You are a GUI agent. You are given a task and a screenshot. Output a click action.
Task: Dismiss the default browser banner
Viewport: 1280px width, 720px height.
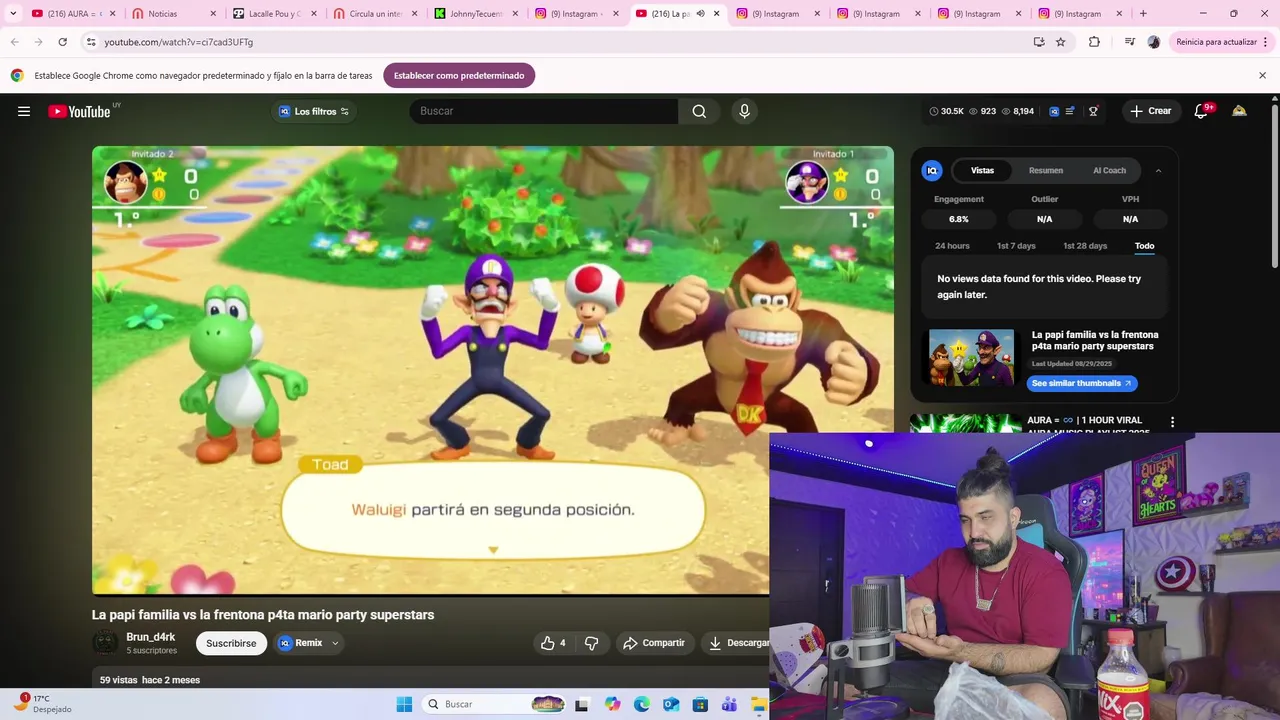pyautogui.click(x=1262, y=75)
